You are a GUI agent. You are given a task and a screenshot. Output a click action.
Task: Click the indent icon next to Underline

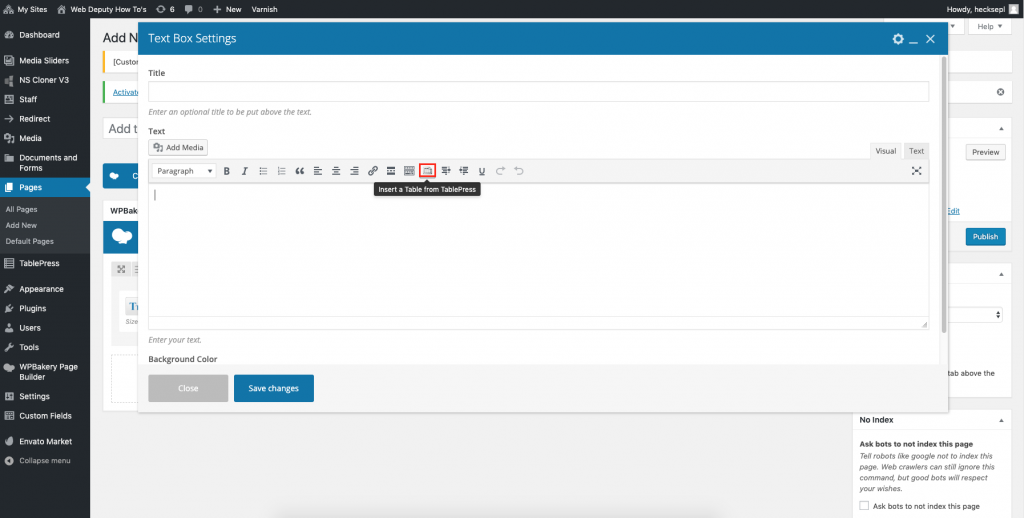click(x=464, y=171)
